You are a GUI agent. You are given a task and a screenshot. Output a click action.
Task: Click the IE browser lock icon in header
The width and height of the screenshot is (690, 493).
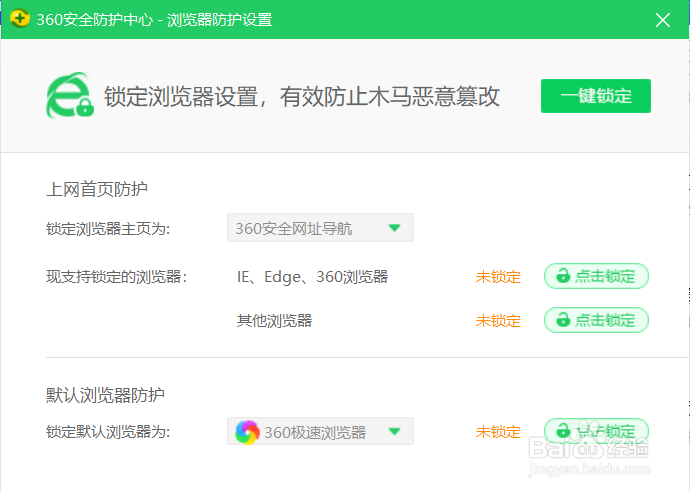click(x=70, y=96)
